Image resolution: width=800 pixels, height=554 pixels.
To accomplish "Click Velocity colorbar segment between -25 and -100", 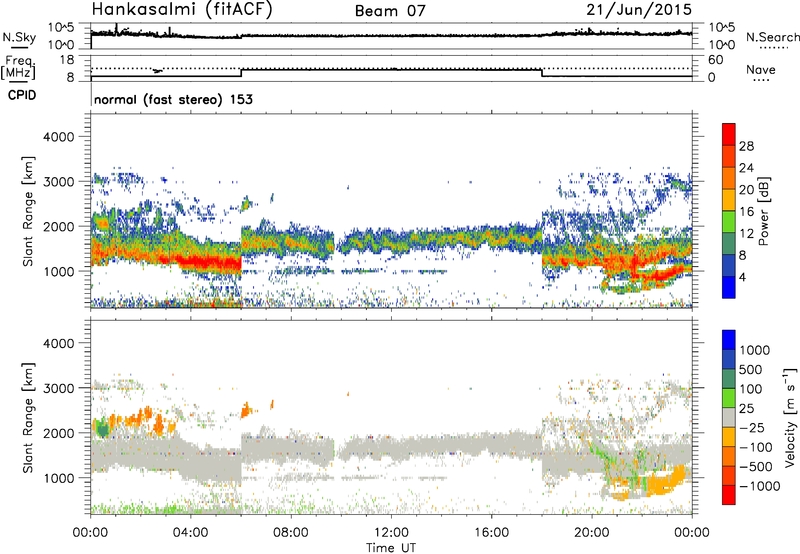I will (728, 437).
